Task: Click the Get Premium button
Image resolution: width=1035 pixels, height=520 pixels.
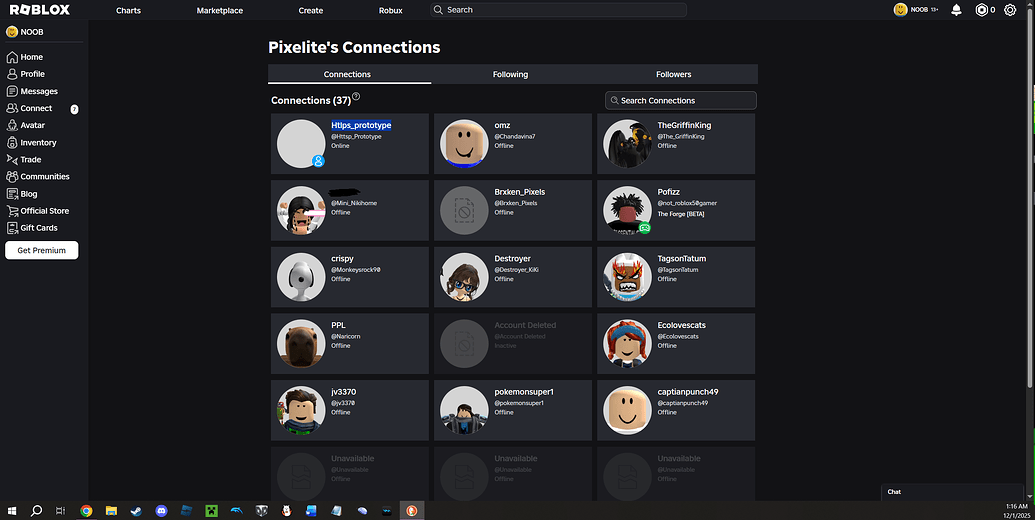Action: 42,250
